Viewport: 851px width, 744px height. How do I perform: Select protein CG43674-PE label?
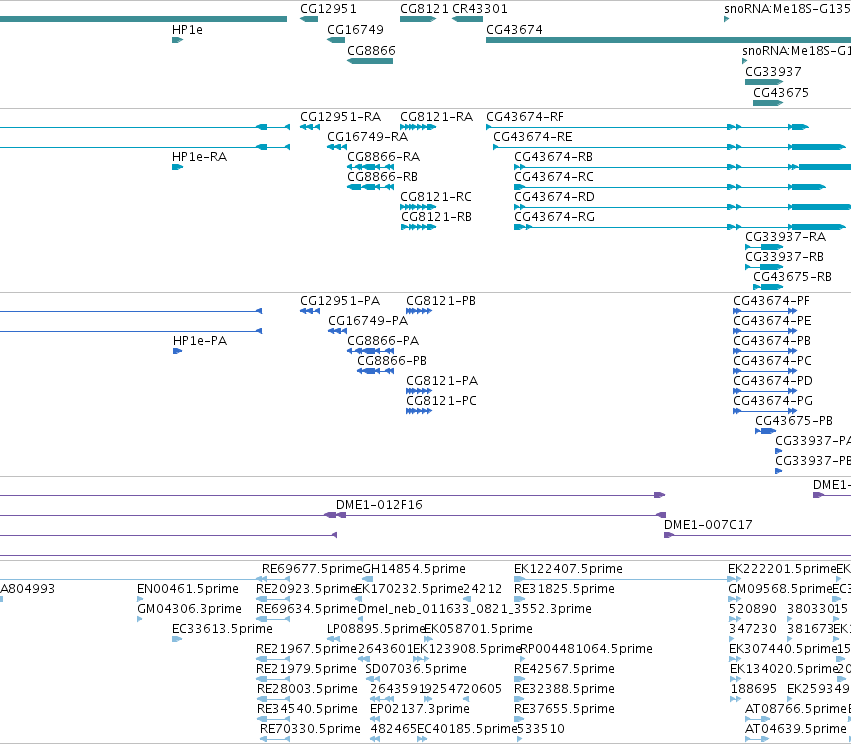pyautogui.click(x=772, y=321)
